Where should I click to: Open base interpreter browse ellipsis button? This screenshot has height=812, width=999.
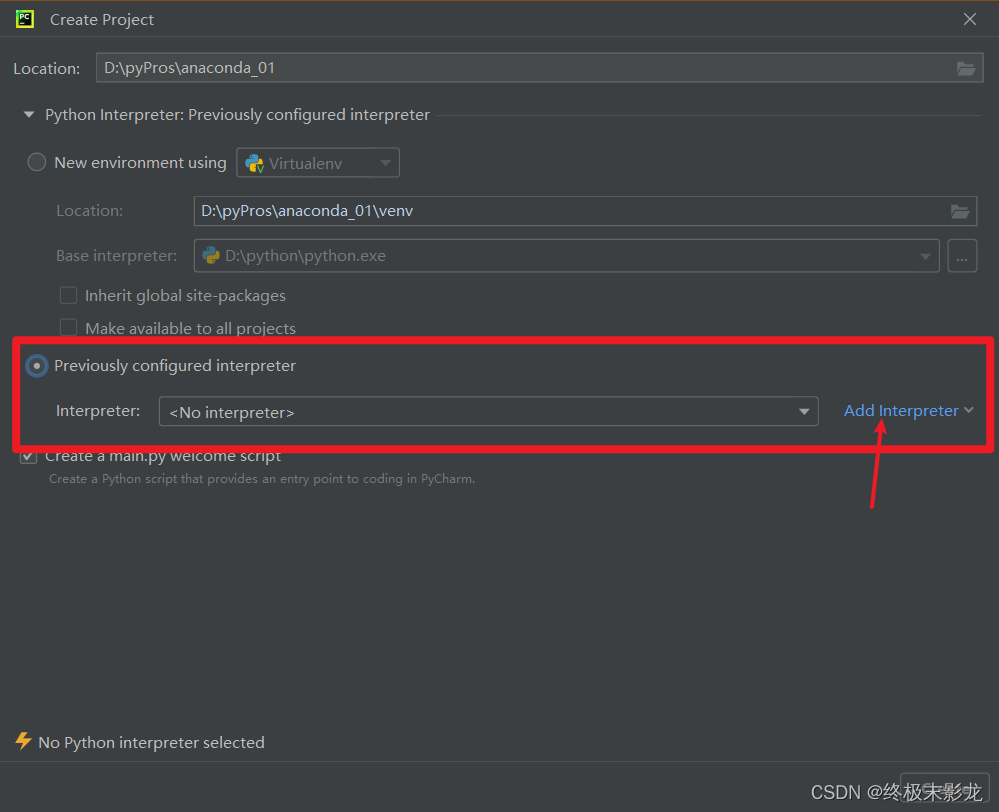point(962,256)
